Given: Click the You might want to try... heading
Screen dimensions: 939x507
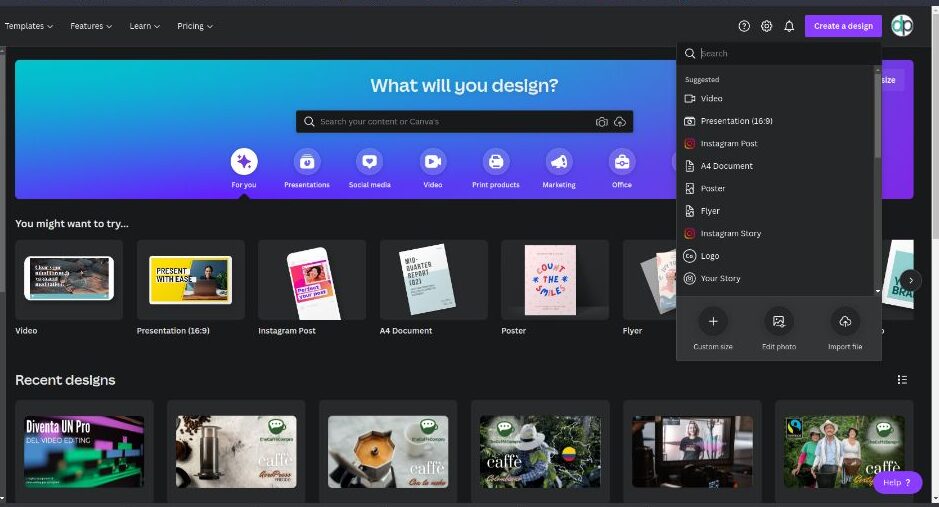Looking at the screenshot, I should tap(72, 224).
